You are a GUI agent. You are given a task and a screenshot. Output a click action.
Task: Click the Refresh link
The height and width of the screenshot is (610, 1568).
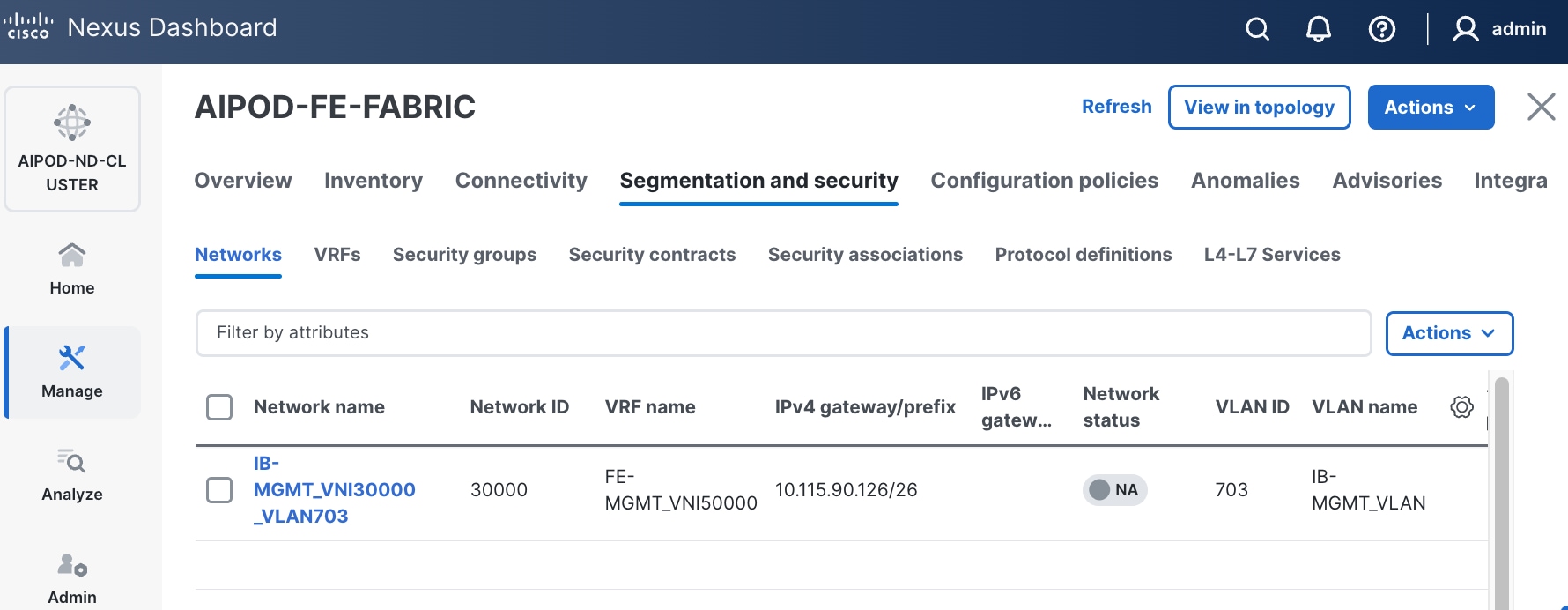pyautogui.click(x=1116, y=107)
